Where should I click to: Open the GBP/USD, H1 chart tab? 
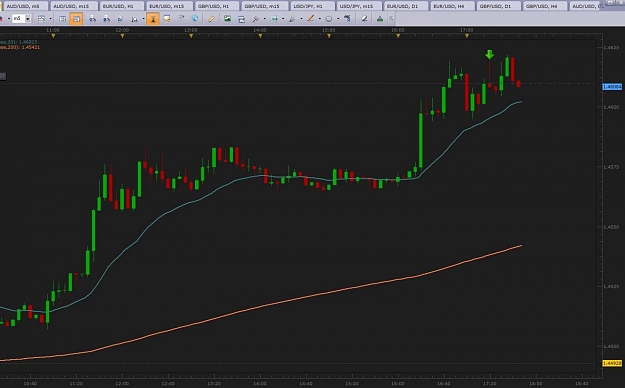(216, 6)
